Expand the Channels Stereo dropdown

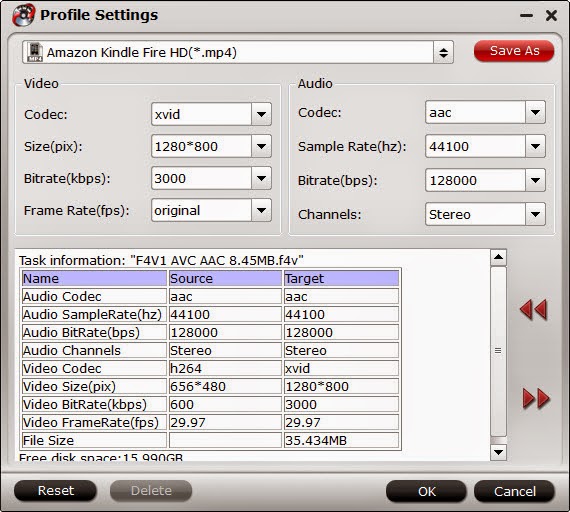pyautogui.click(x=535, y=214)
